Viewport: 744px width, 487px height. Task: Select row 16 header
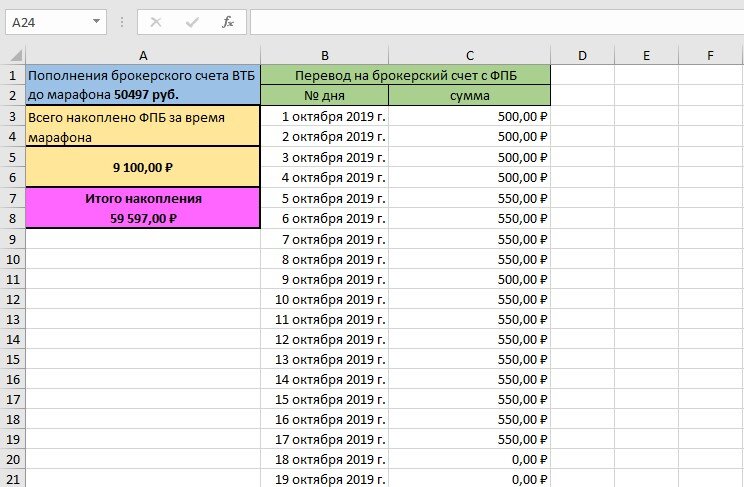point(13,379)
